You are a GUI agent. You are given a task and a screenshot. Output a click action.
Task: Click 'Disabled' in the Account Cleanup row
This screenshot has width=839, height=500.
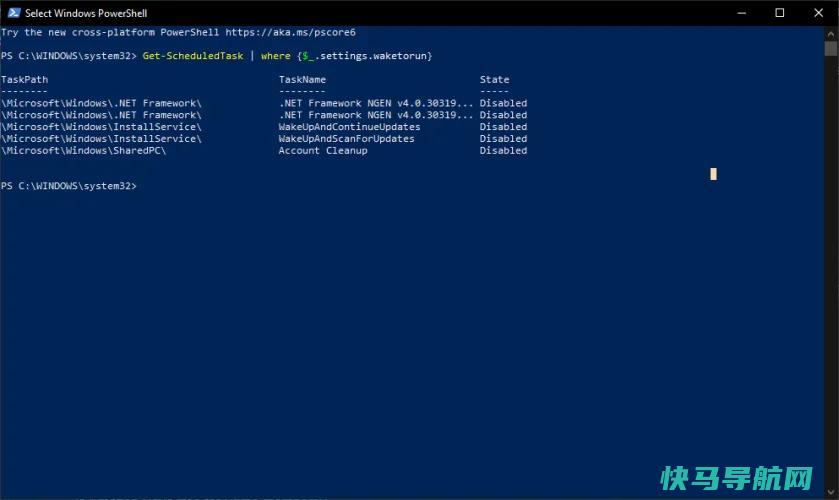[x=503, y=150]
